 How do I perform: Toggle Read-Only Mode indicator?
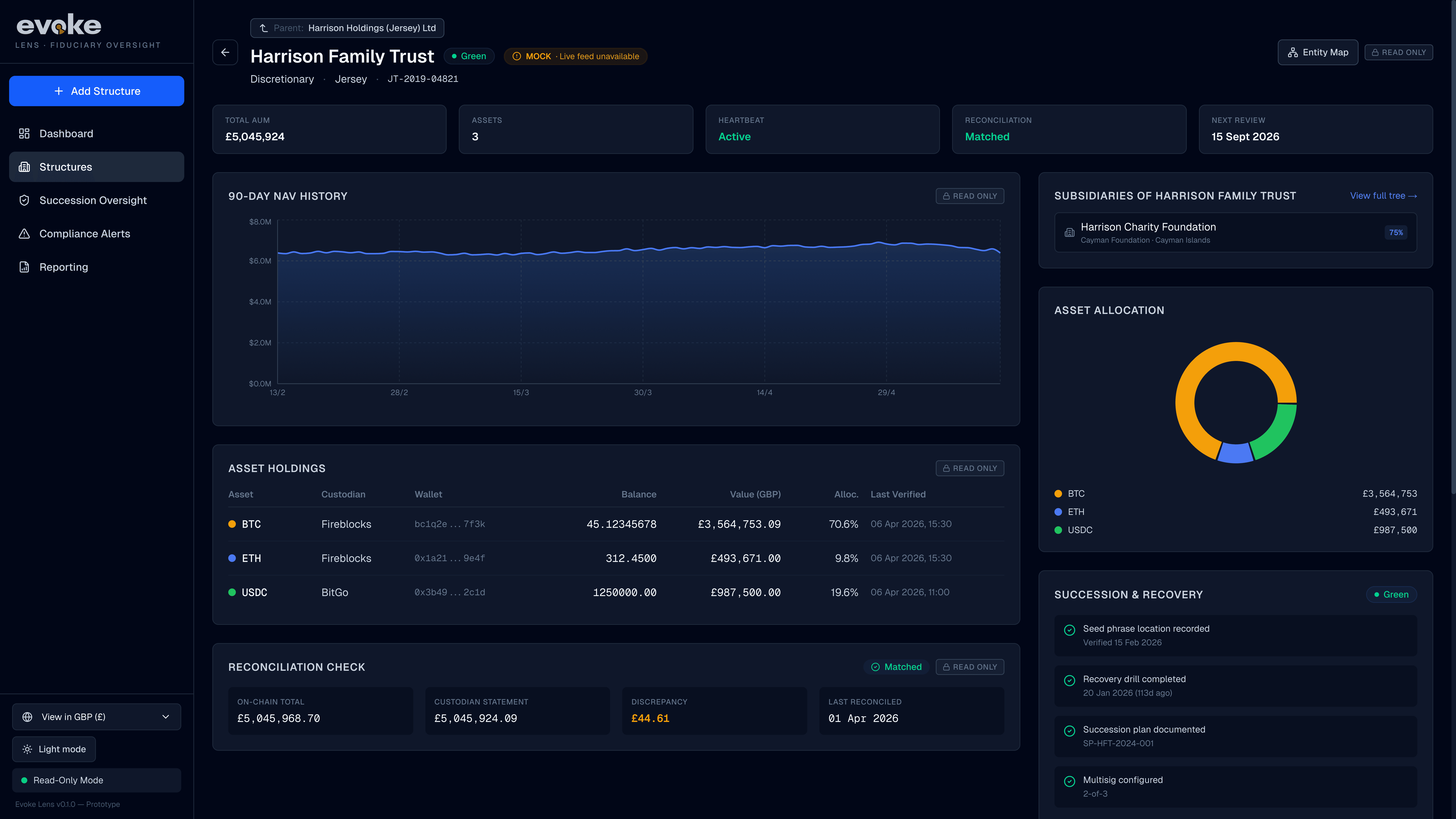(x=97, y=780)
